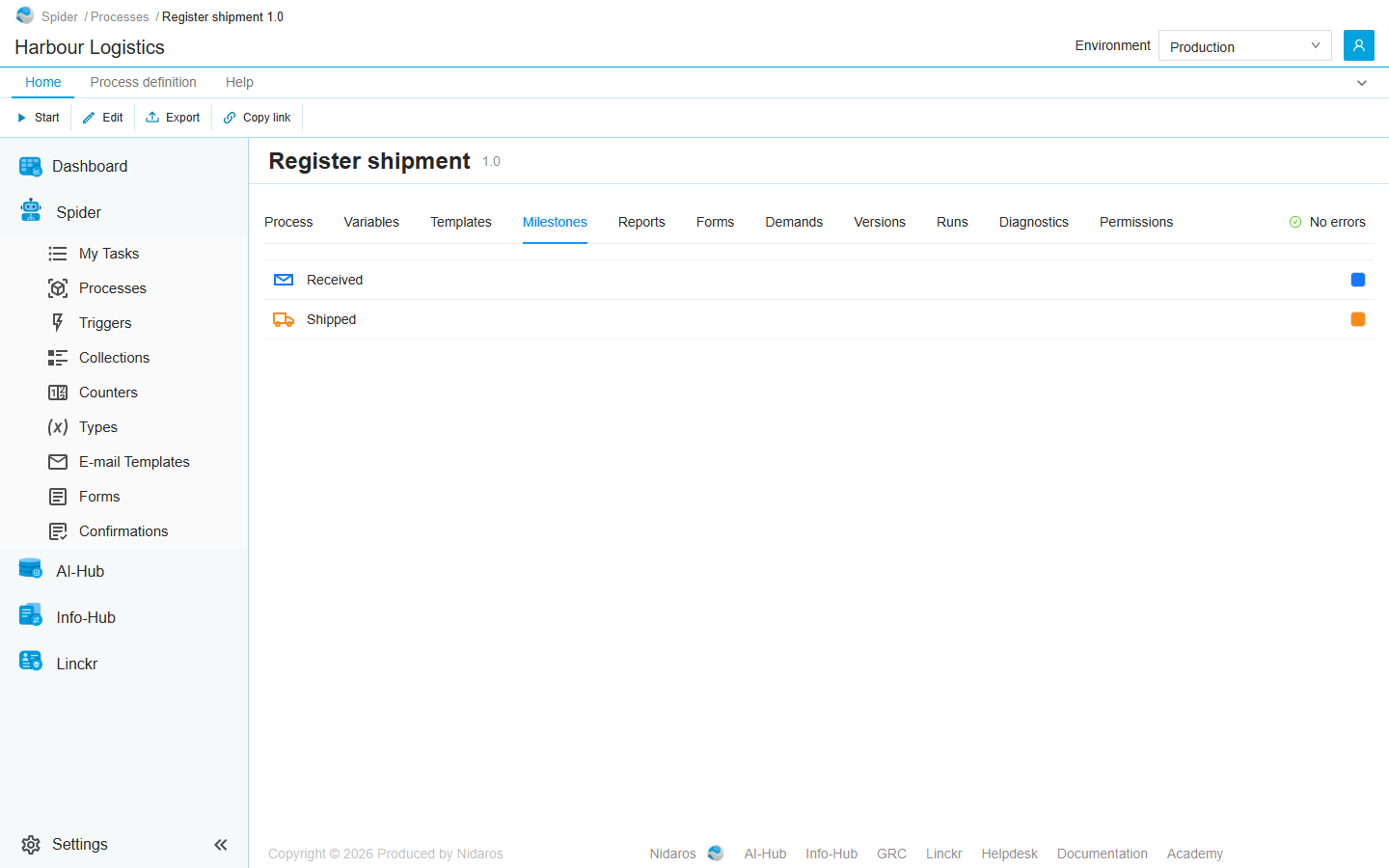Click the Edit pencil icon

coord(89,118)
